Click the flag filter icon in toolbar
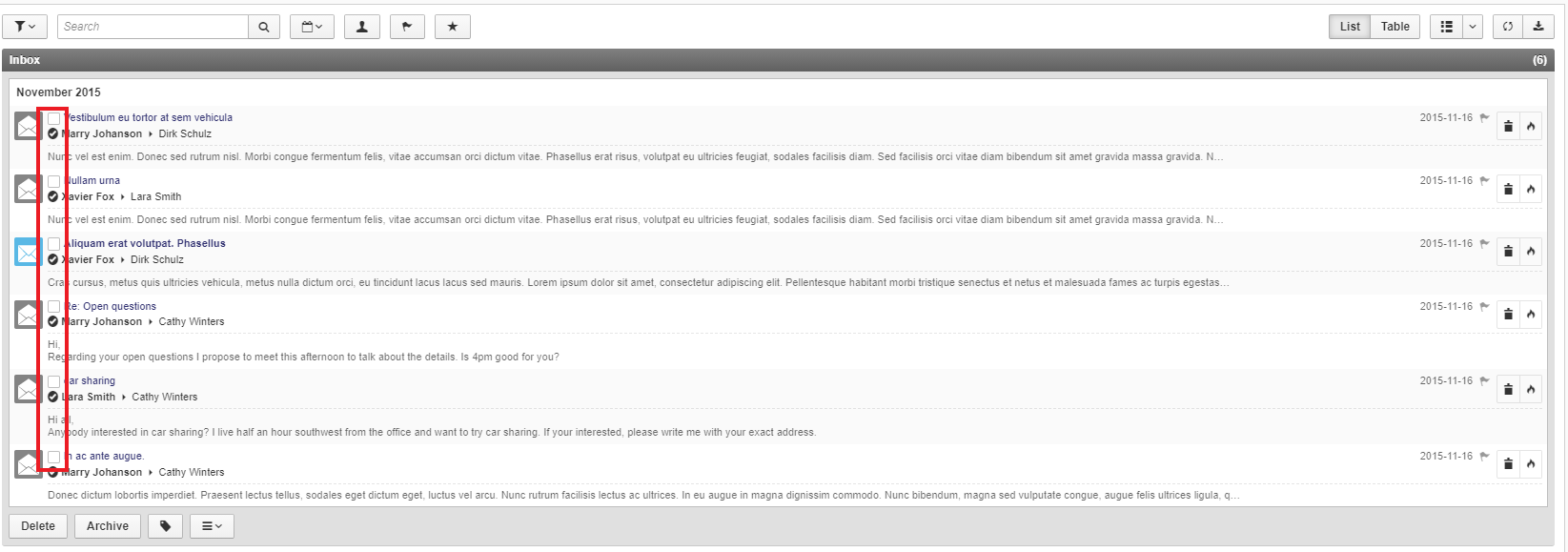The image size is (1568, 552). click(x=407, y=27)
